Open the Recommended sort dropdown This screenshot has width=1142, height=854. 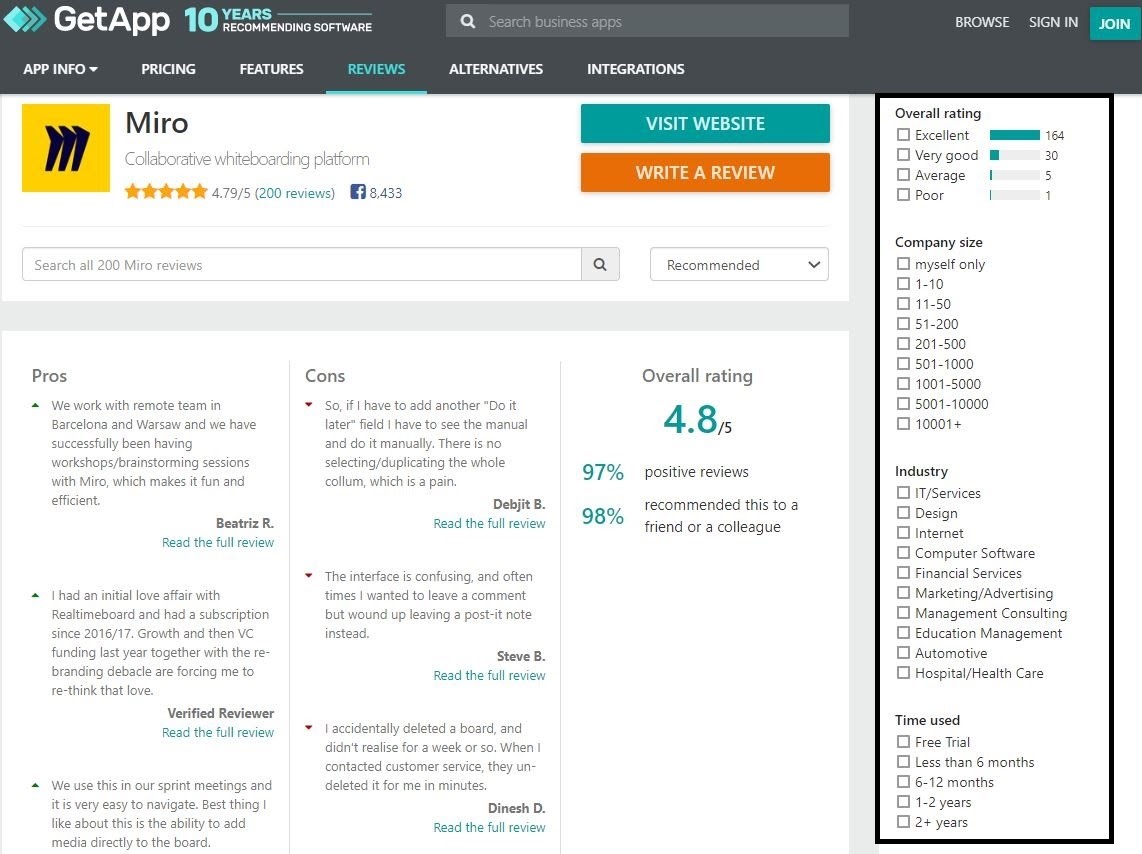coord(739,264)
